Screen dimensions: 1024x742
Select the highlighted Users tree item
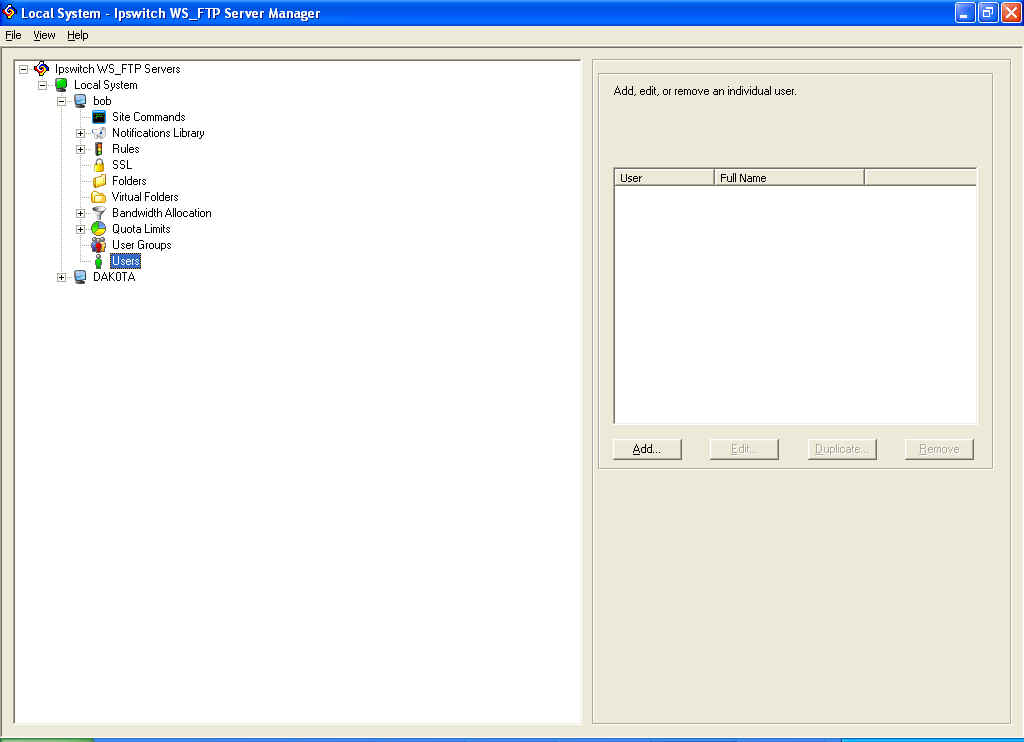[x=125, y=261]
